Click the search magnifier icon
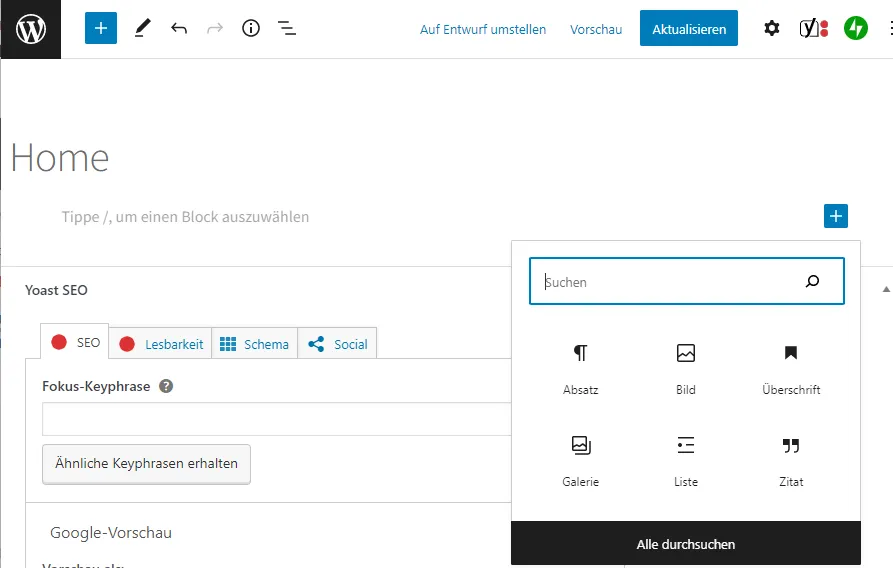893x568 pixels. pyautogui.click(x=812, y=281)
